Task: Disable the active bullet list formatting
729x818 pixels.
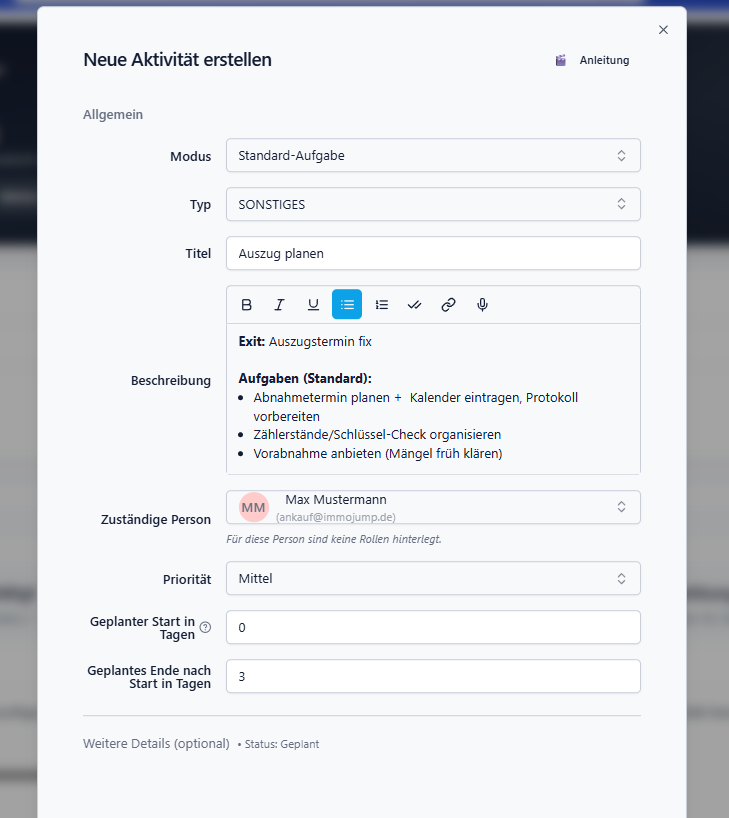Action: click(x=347, y=305)
